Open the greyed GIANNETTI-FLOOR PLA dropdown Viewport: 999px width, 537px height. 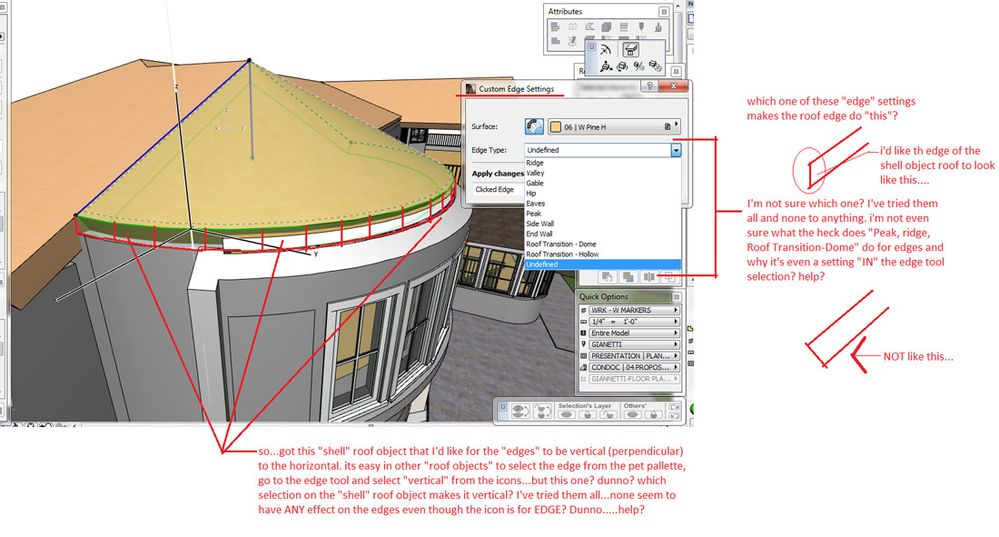tap(634, 379)
